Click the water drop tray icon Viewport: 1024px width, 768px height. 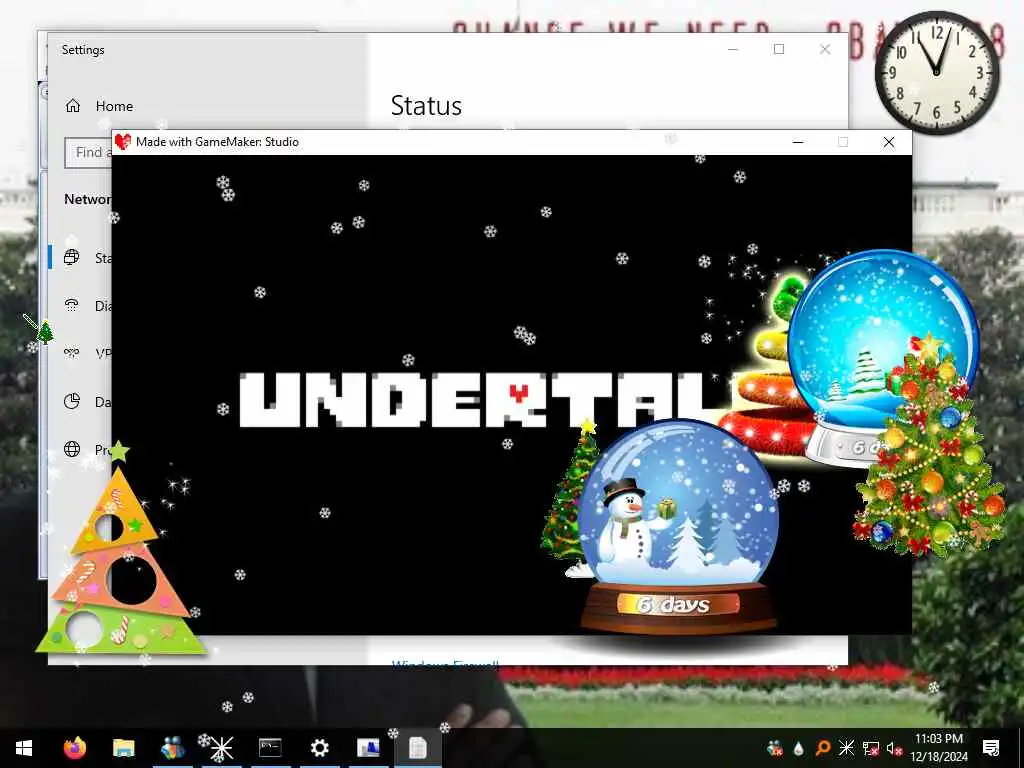pos(798,748)
